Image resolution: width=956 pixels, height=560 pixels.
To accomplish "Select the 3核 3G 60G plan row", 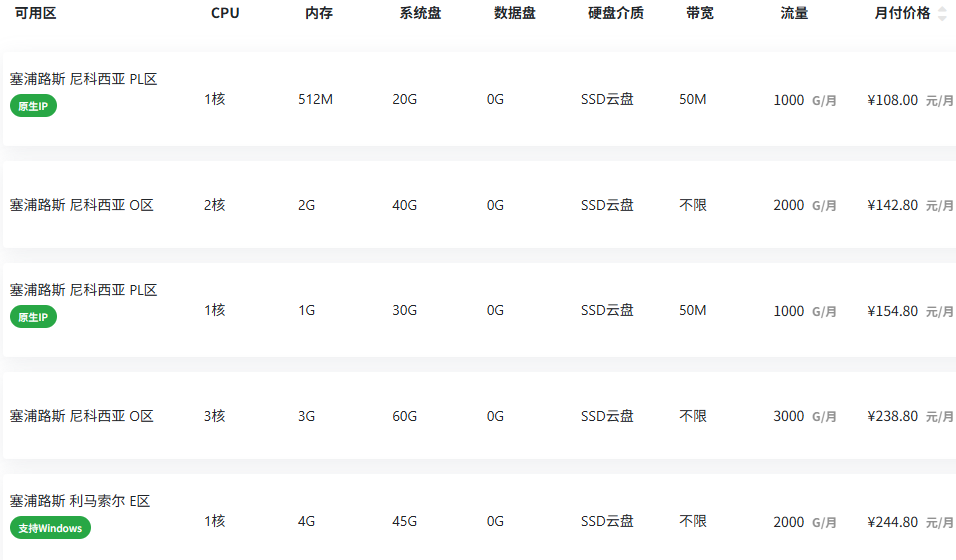I will pos(479,416).
